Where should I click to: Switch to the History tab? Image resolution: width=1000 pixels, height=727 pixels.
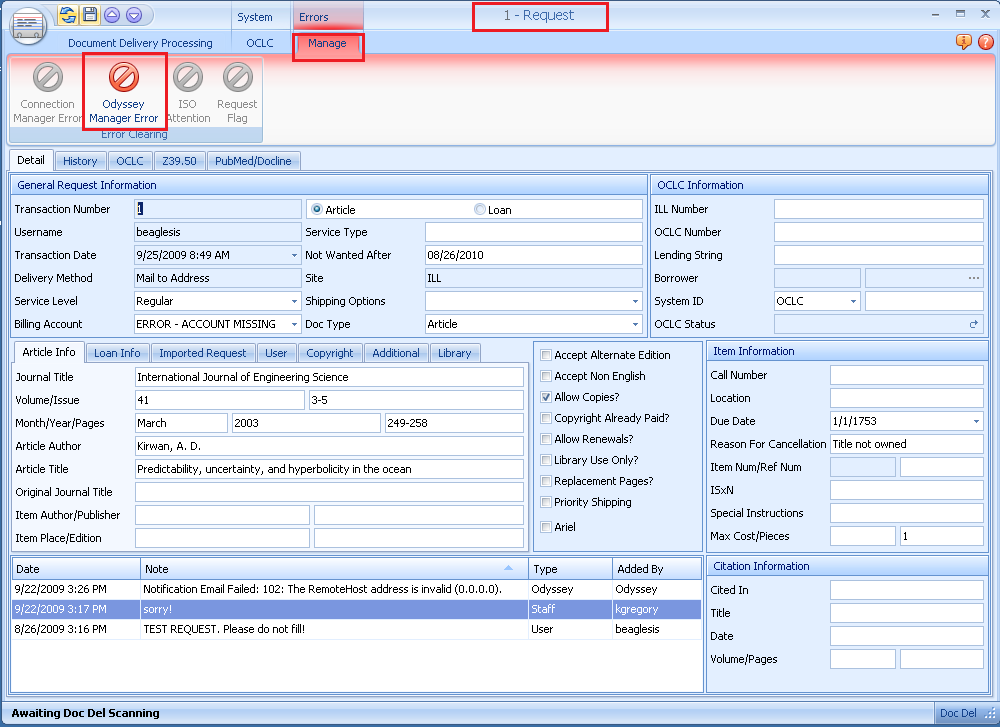(80, 161)
